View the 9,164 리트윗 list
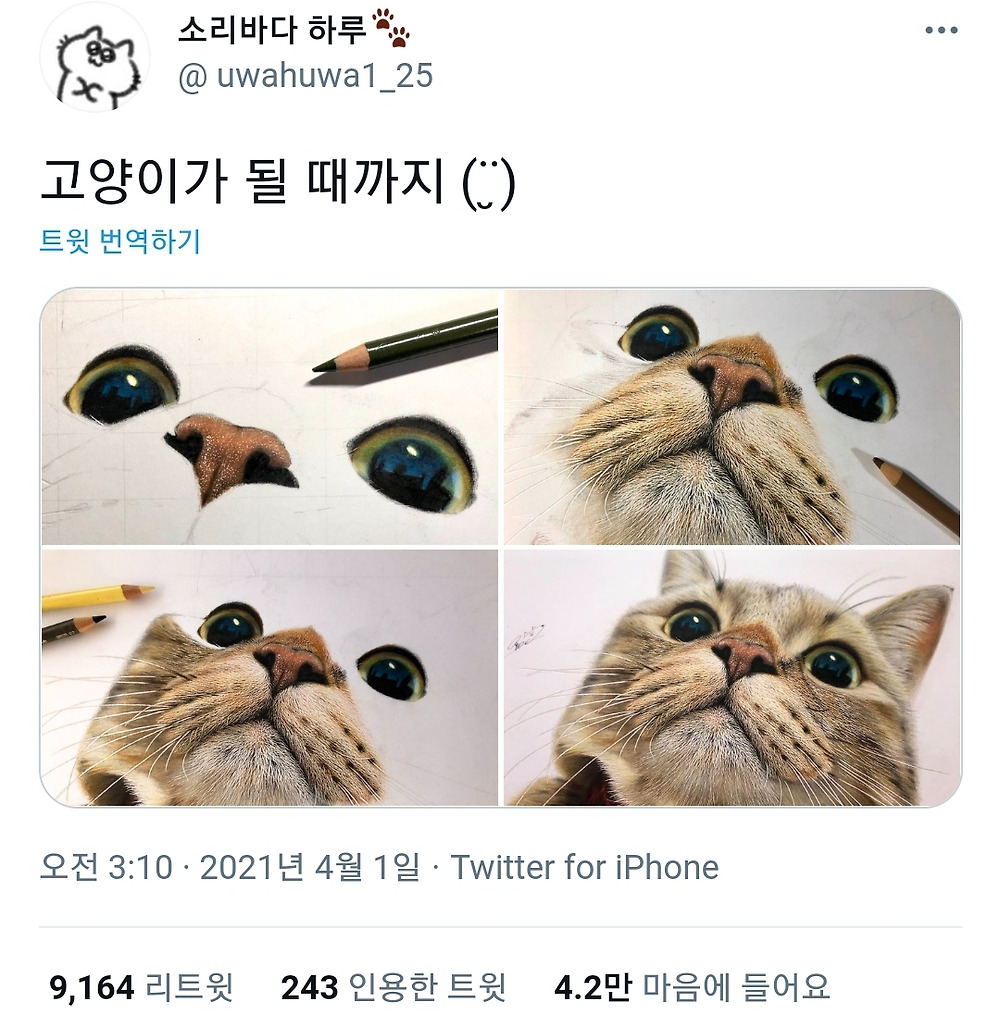1000x1027 pixels. [x=141, y=987]
